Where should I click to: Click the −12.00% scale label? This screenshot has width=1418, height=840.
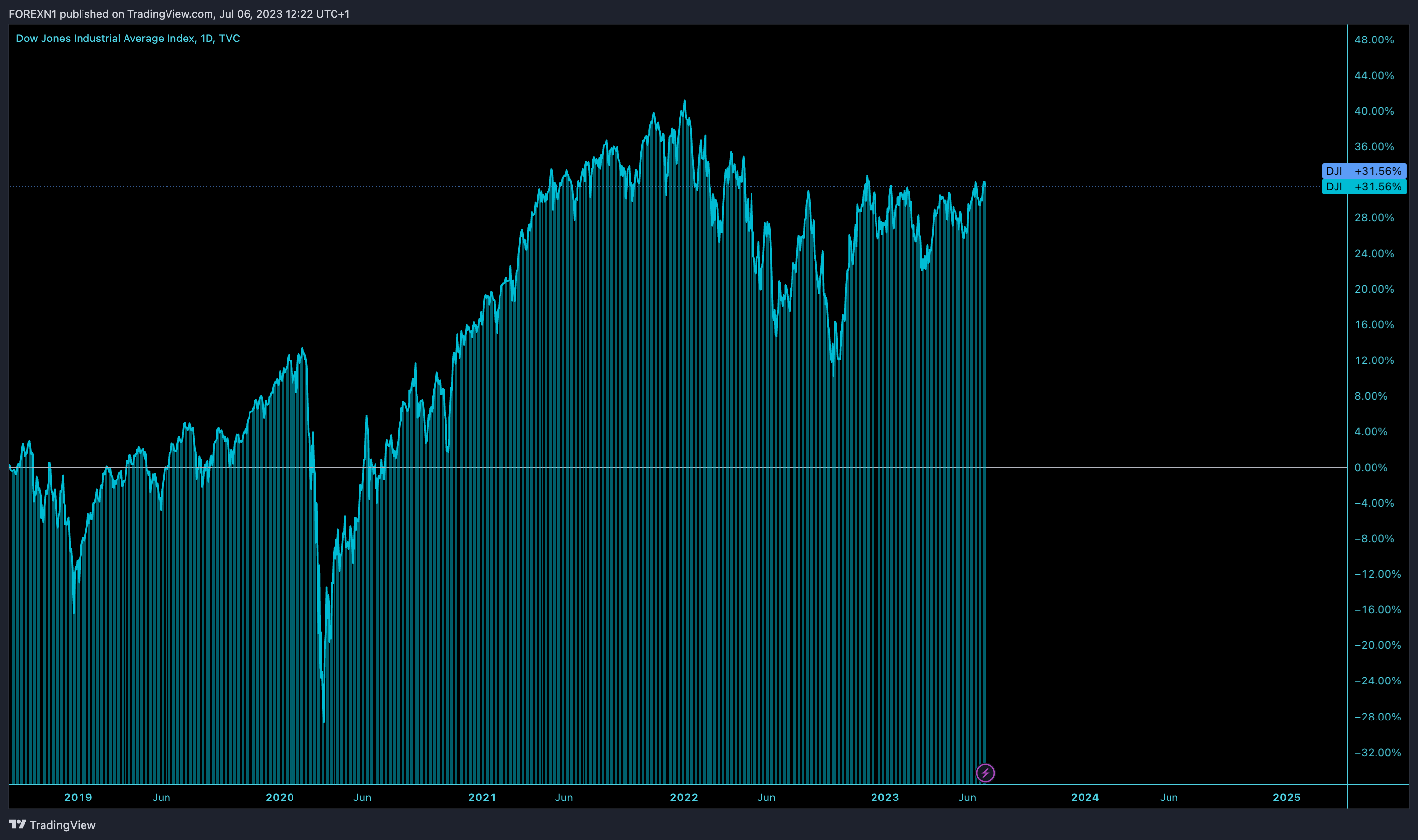(1377, 574)
